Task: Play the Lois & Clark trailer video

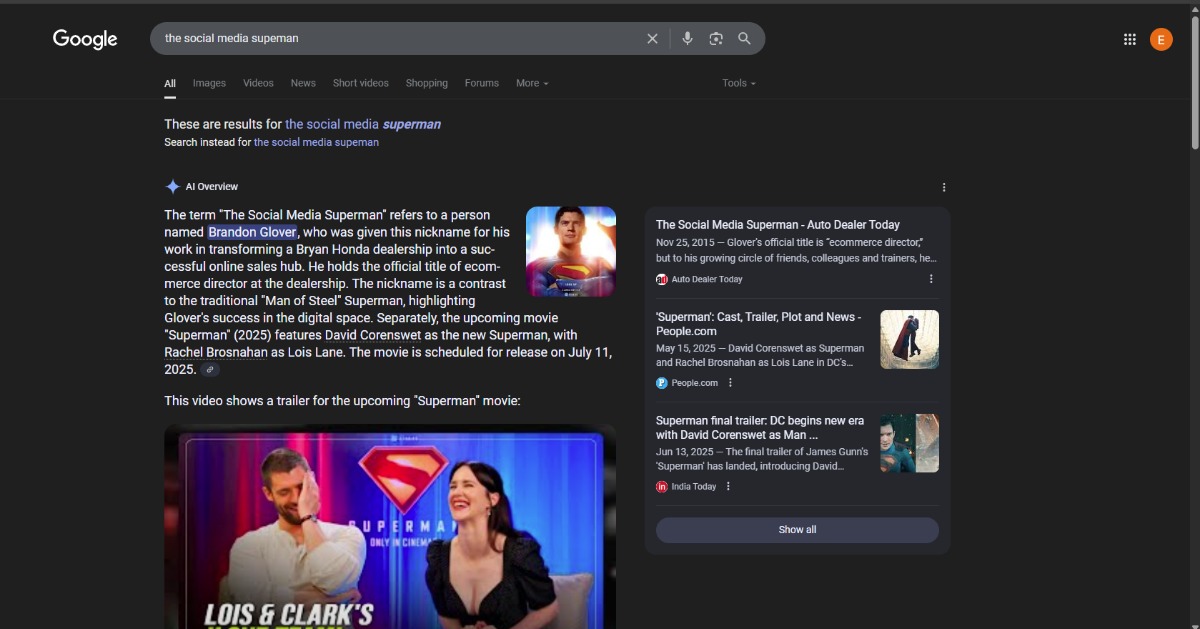Action: pyautogui.click(x=390, y=528)
